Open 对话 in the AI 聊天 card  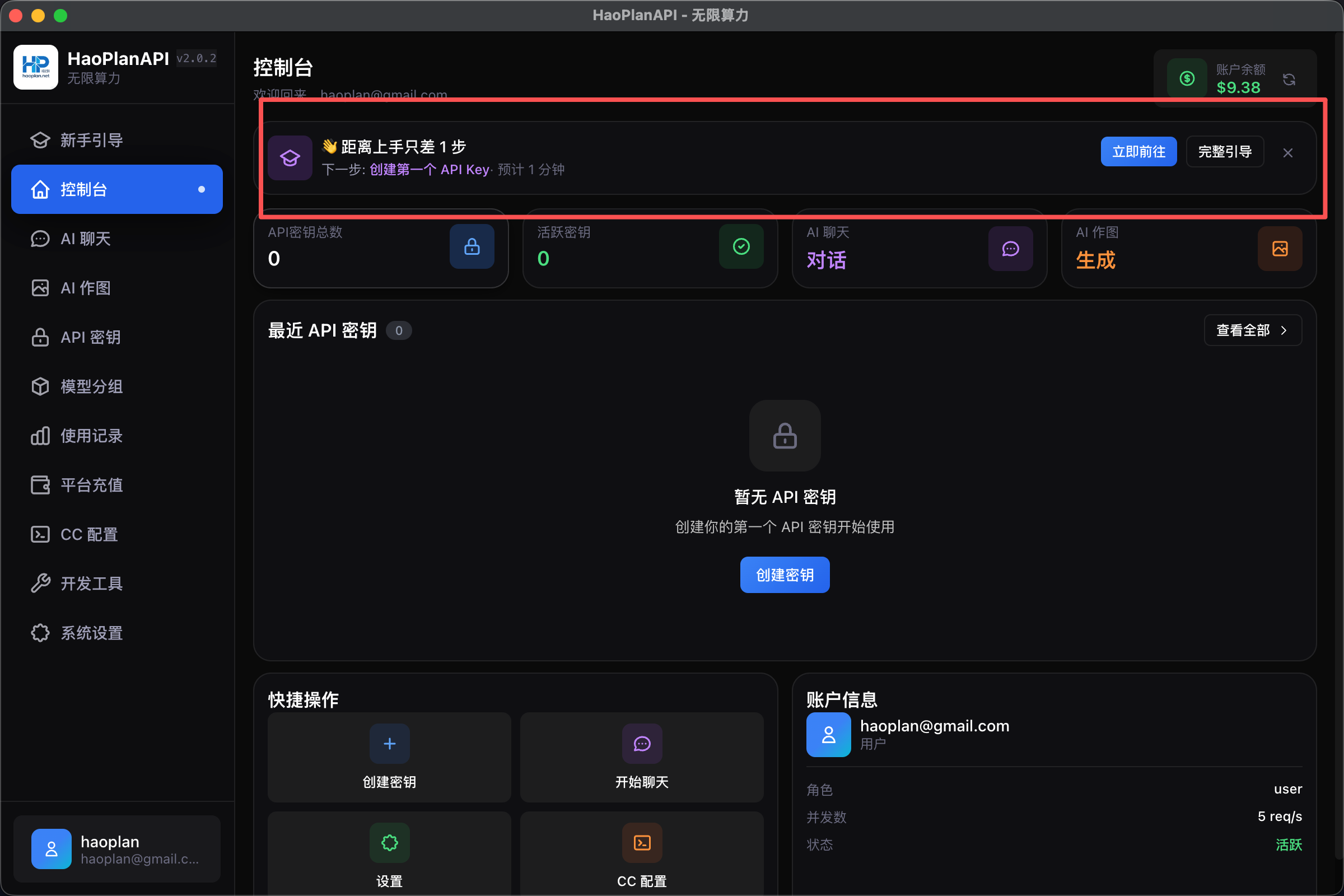point(827,260)
